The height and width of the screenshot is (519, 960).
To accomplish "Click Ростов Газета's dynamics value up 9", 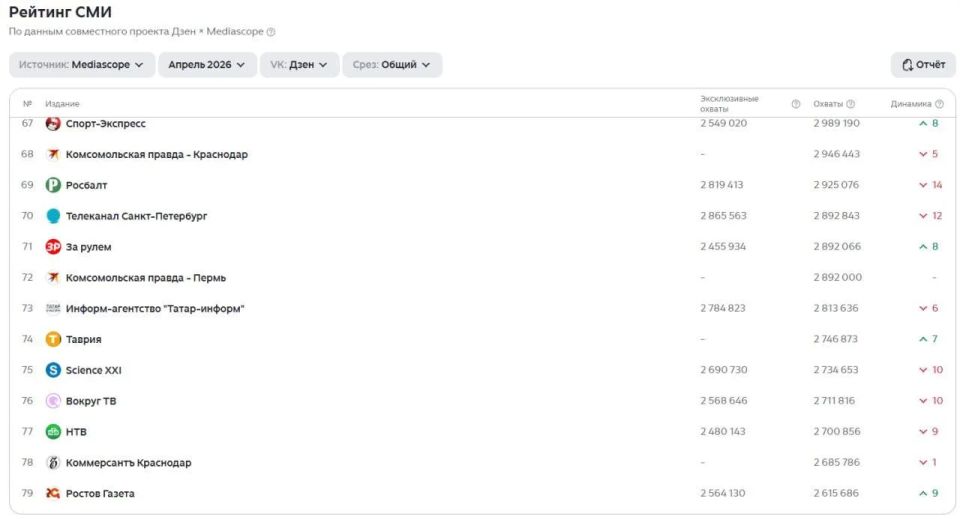I will tap(928, 493).
